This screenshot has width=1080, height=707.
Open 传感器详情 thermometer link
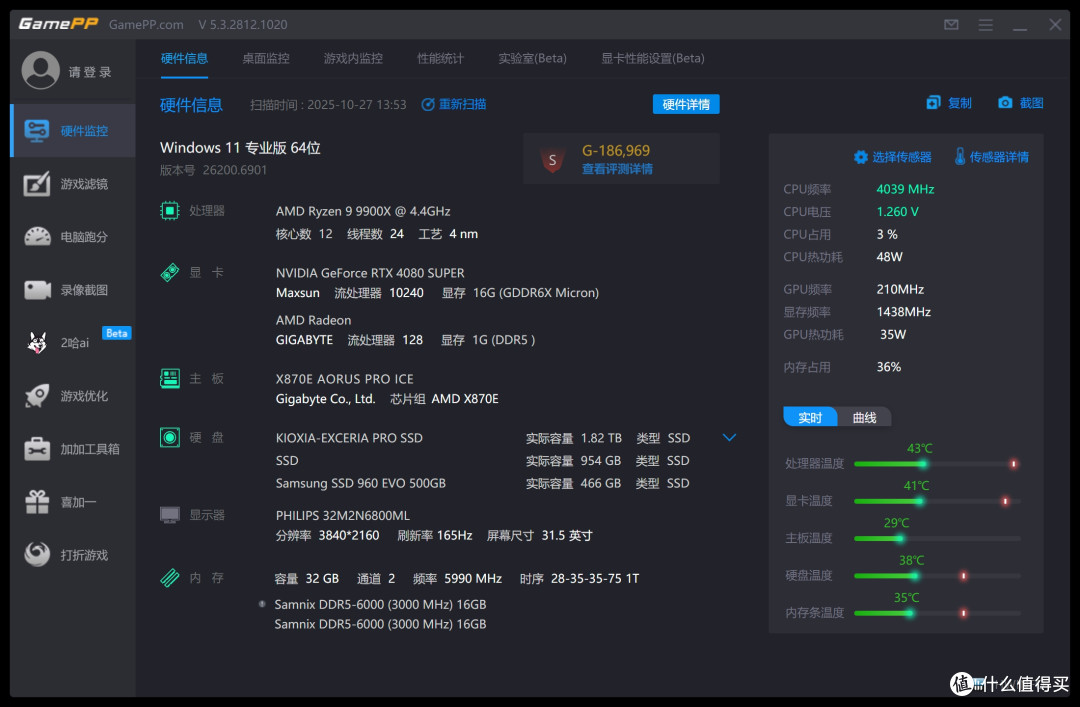[991, 157]
